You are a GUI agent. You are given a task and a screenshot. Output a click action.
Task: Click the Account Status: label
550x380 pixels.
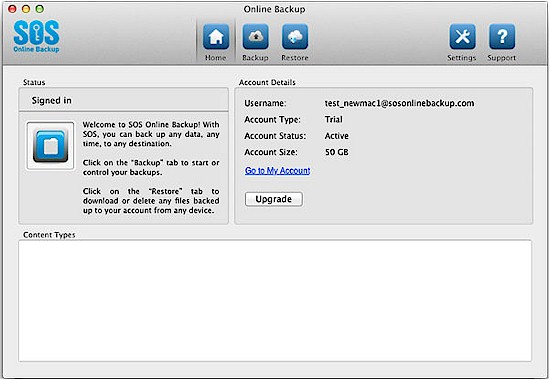pos(275,136)
